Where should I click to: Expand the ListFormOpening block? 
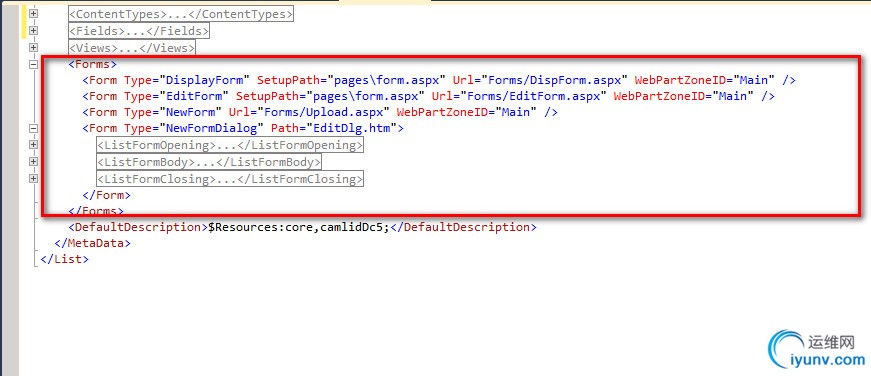click(33, 145)
